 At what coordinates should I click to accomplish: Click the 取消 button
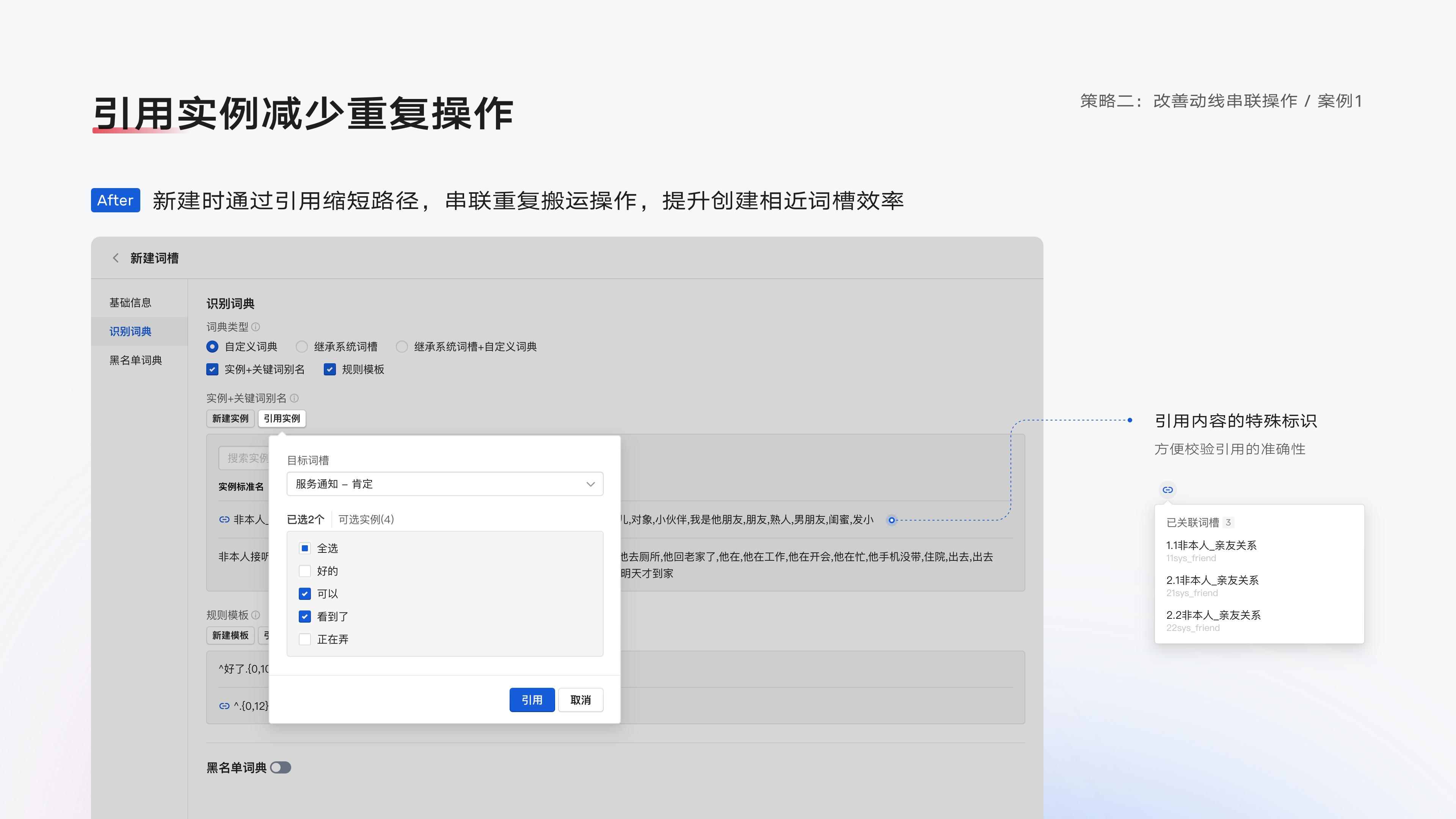581,700
